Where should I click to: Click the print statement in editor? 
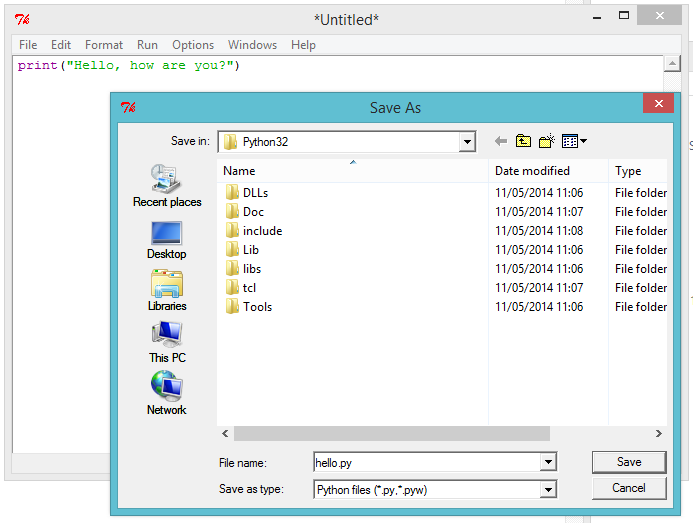(x=129, y=65)
